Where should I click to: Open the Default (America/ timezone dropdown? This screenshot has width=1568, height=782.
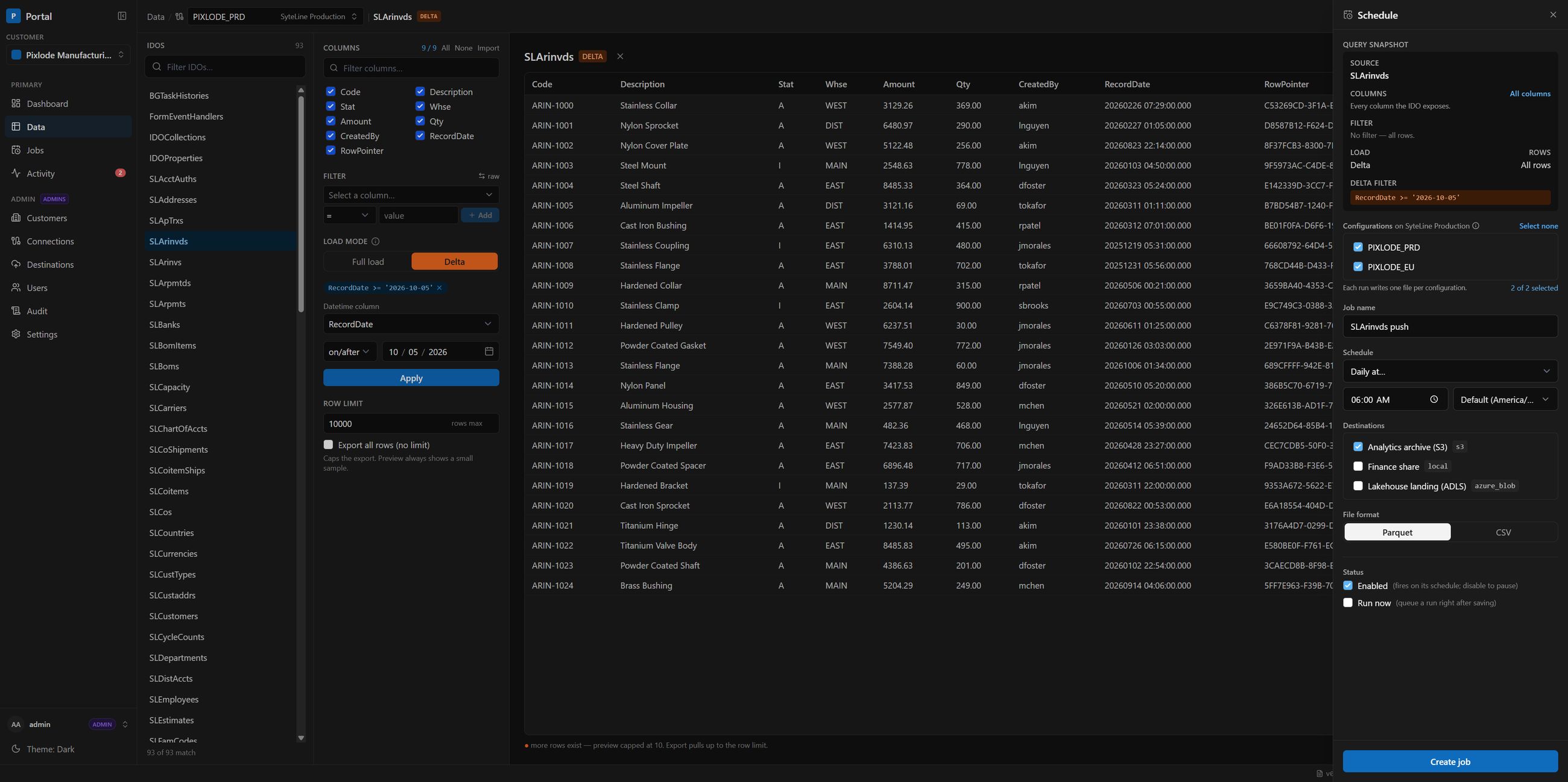point(1505,399)
